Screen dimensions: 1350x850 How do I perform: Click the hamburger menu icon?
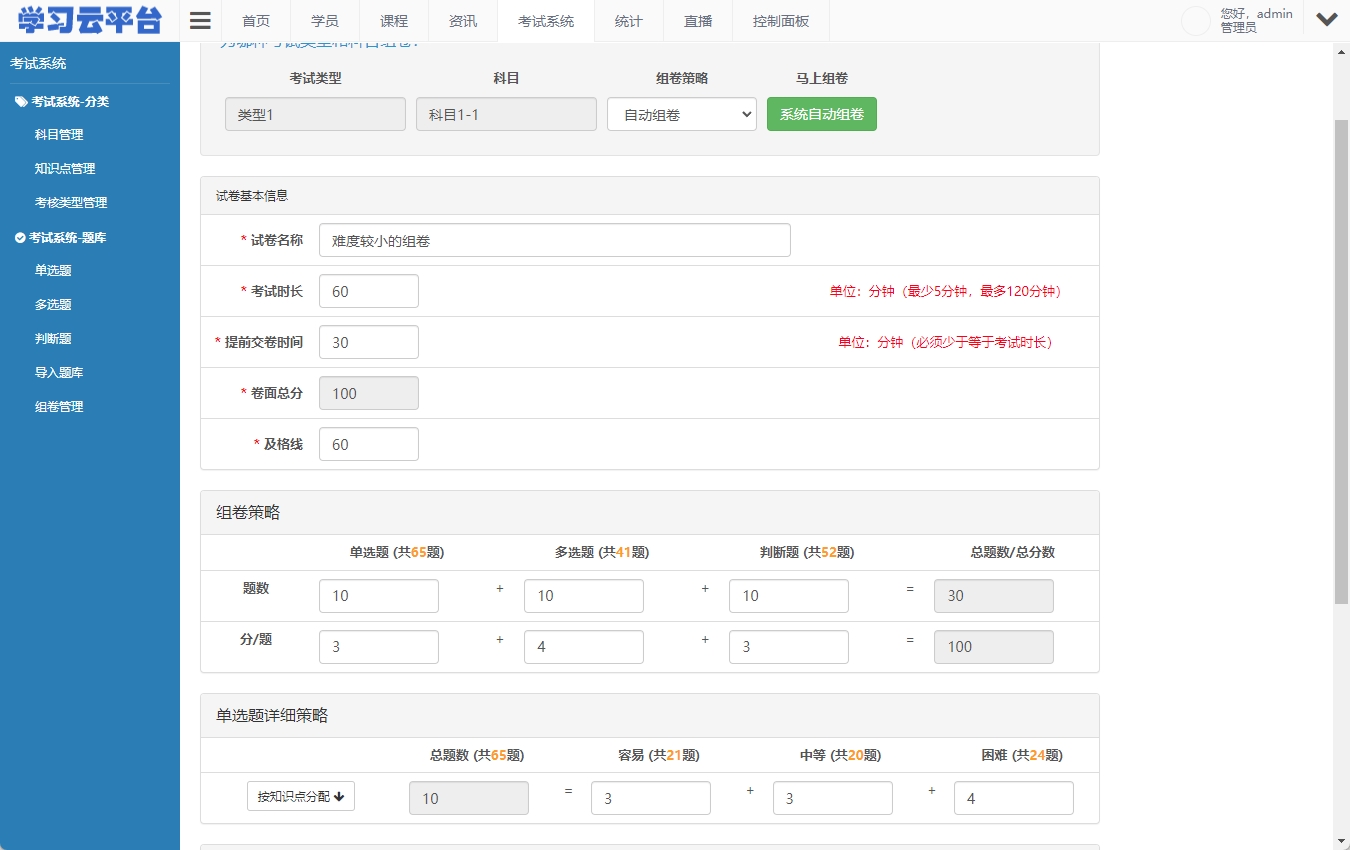coord(199,20)
